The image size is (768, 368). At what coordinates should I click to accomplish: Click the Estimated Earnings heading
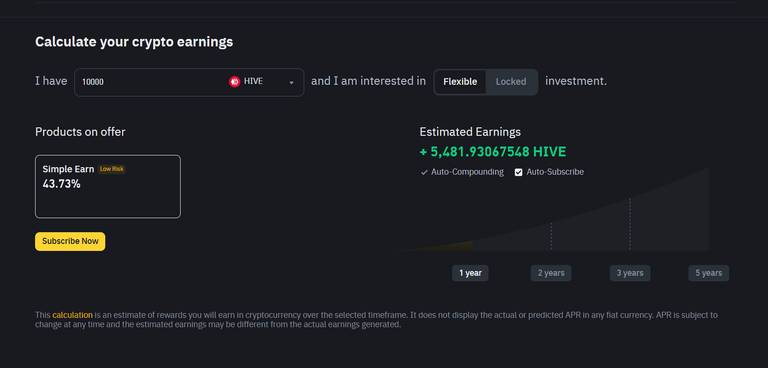click(470, 132)
